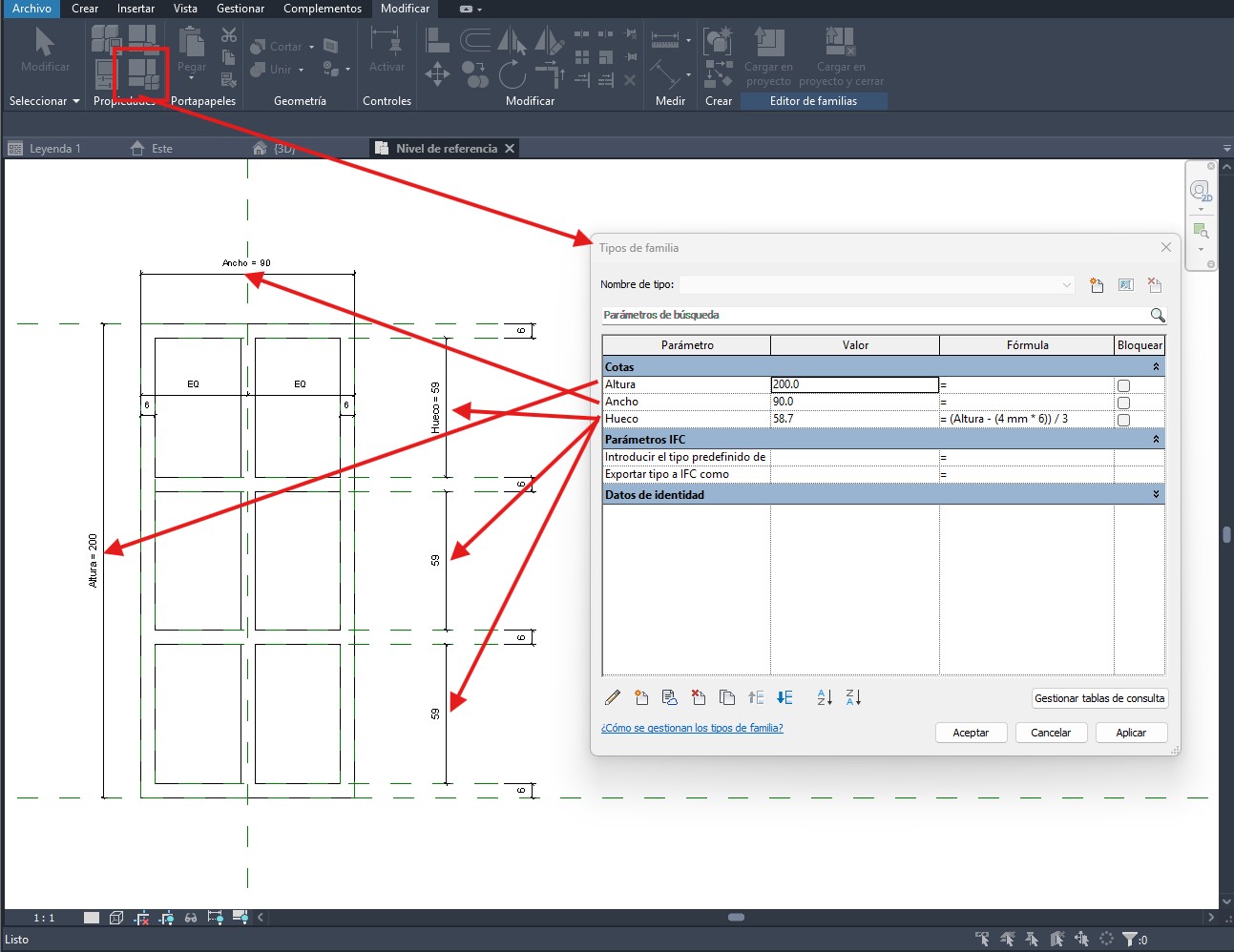Open Family Types tool in the ribbon
This screenshot has height=952, width=1234.
(142, 73)
